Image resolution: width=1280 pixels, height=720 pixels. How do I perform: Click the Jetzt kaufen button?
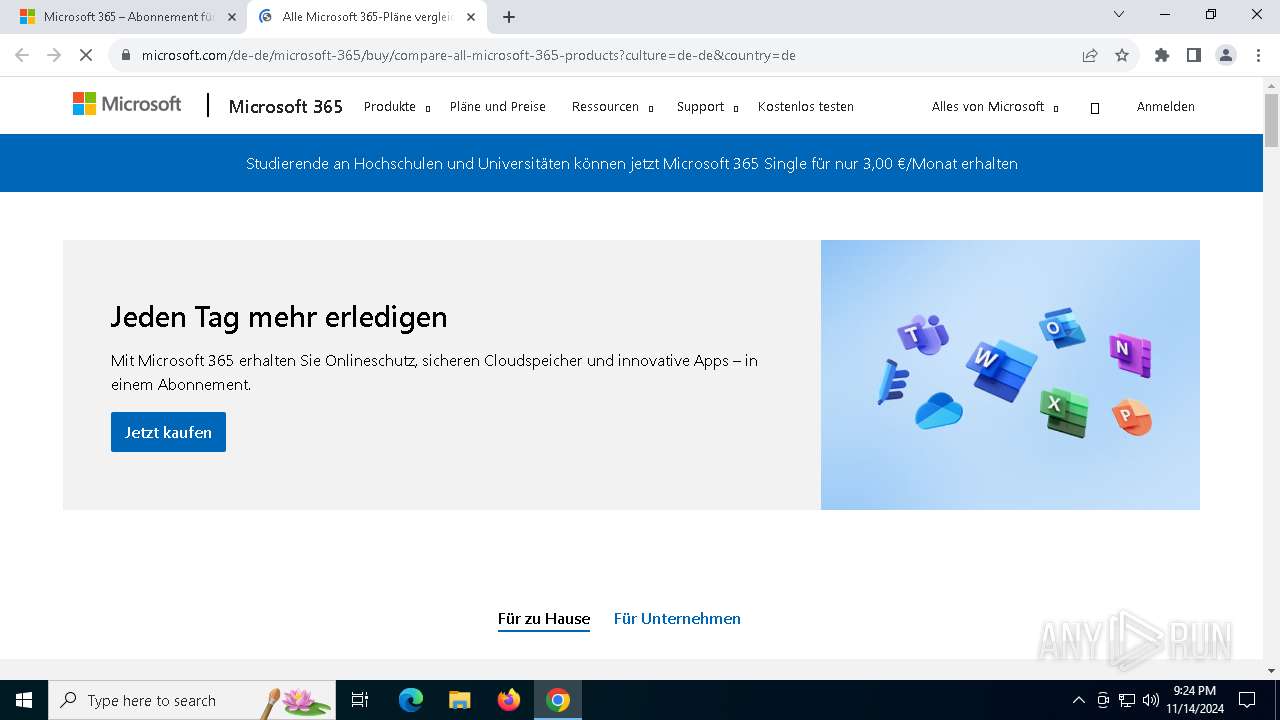168,432
